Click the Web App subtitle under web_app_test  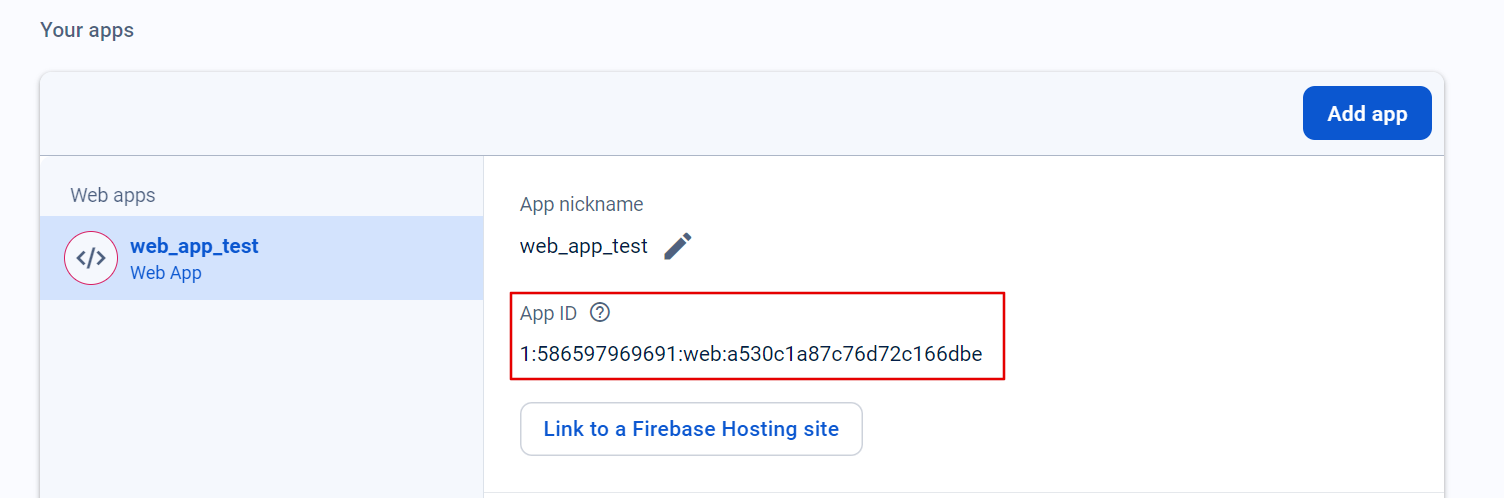(166, 272)
